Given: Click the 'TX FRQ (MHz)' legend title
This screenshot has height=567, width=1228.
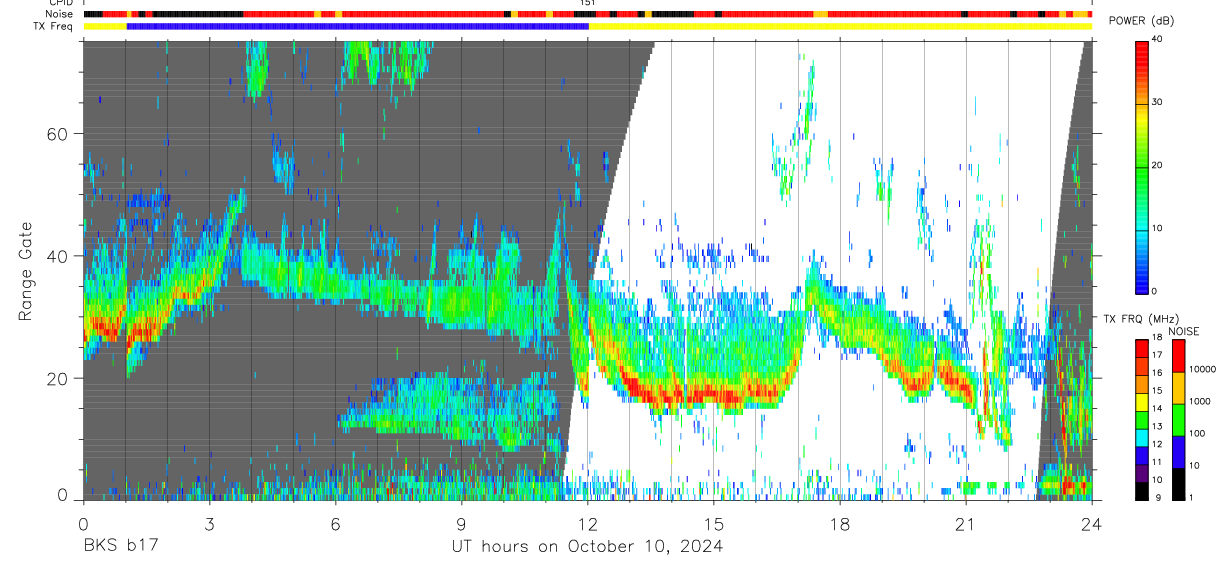Looking at the screenshot, I should [1140, 318].
